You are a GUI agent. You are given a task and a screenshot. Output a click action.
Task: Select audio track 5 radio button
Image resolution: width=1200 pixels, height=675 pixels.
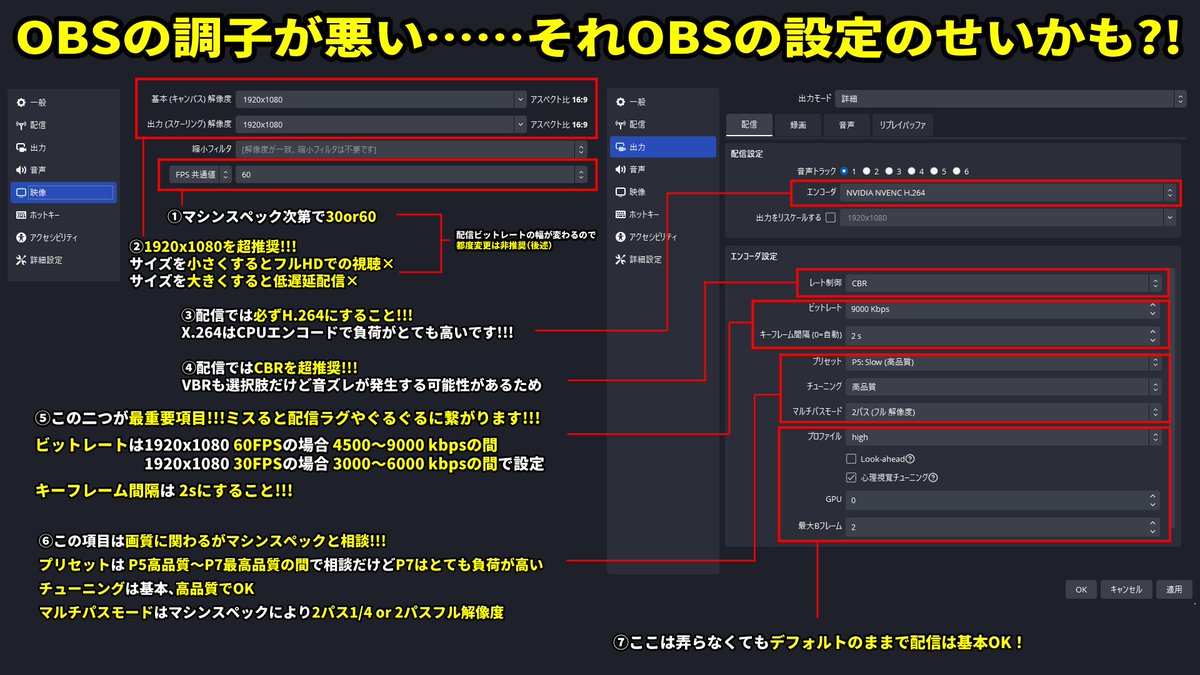(934, 171)
